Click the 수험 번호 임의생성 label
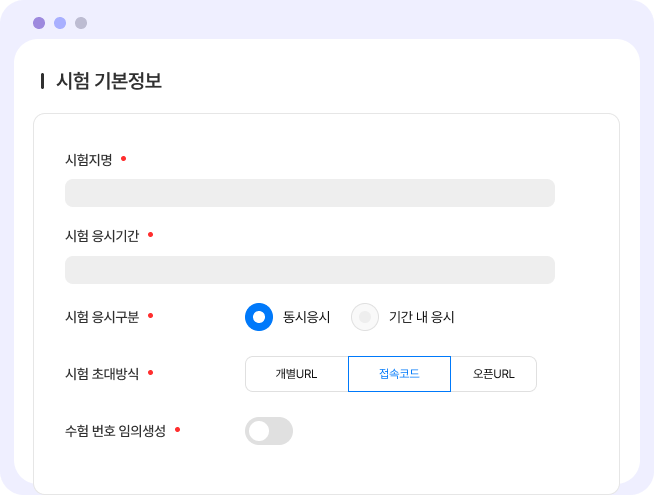 [x=116, y=431]
